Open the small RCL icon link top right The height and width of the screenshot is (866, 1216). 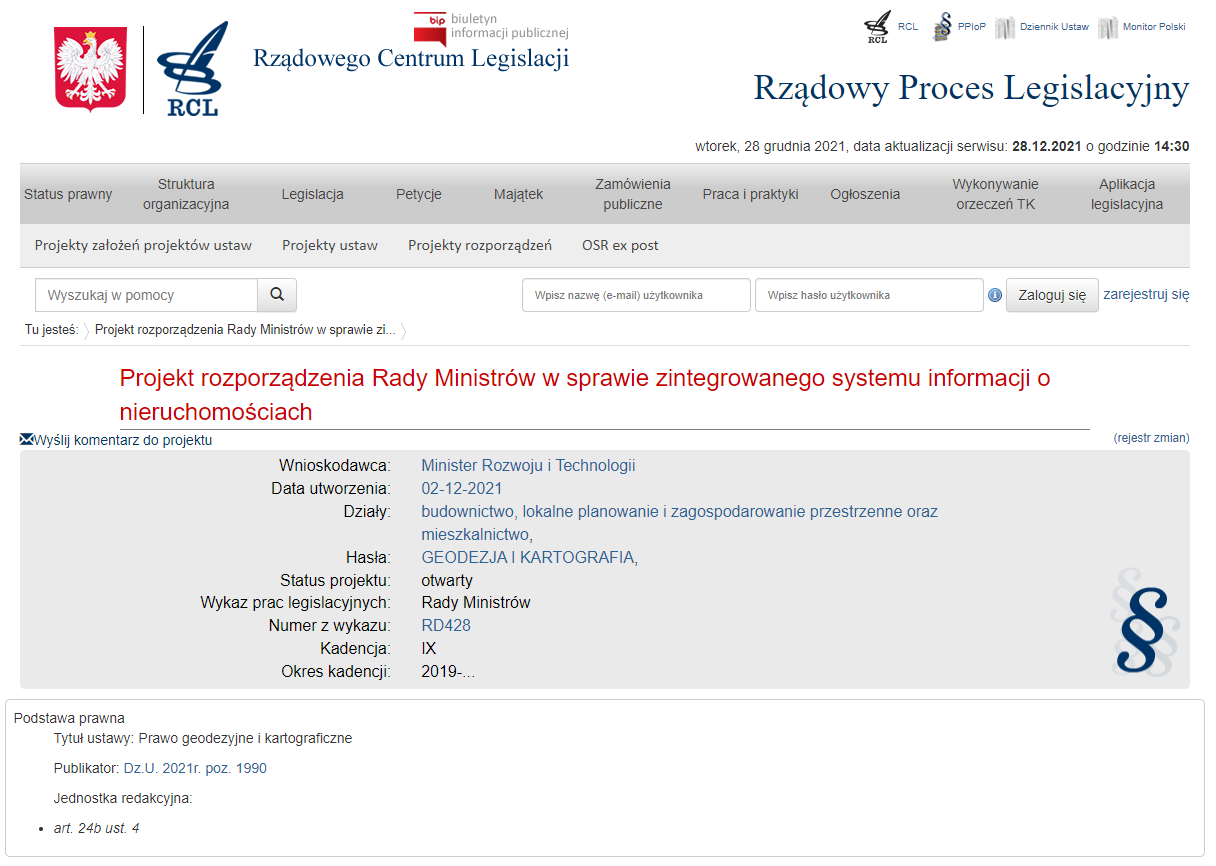(877, 28)
